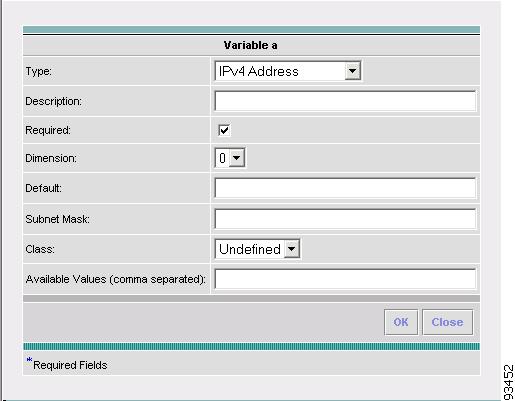Open the Type dropdown arrow
515x401 pixels.
[x=352, y=71]
